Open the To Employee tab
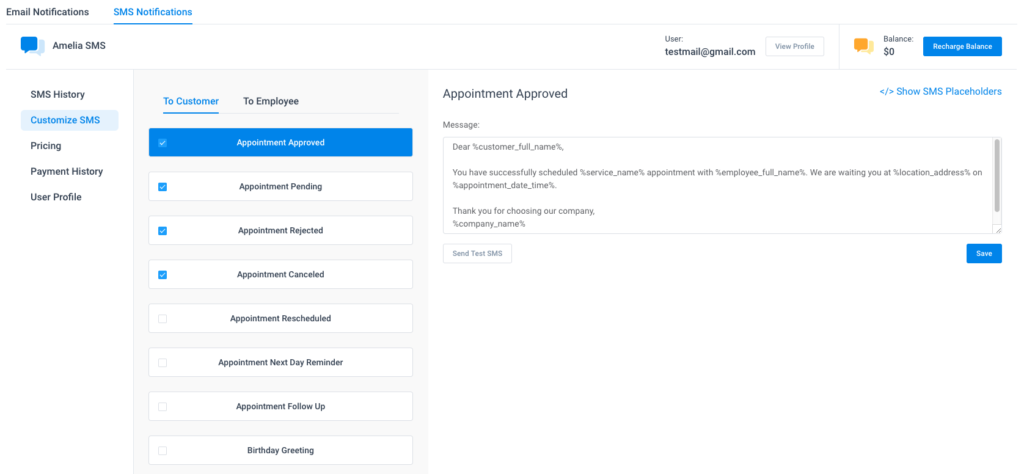Image resolution: width=1024 pixels, height=474 pixels. point(271,101)
